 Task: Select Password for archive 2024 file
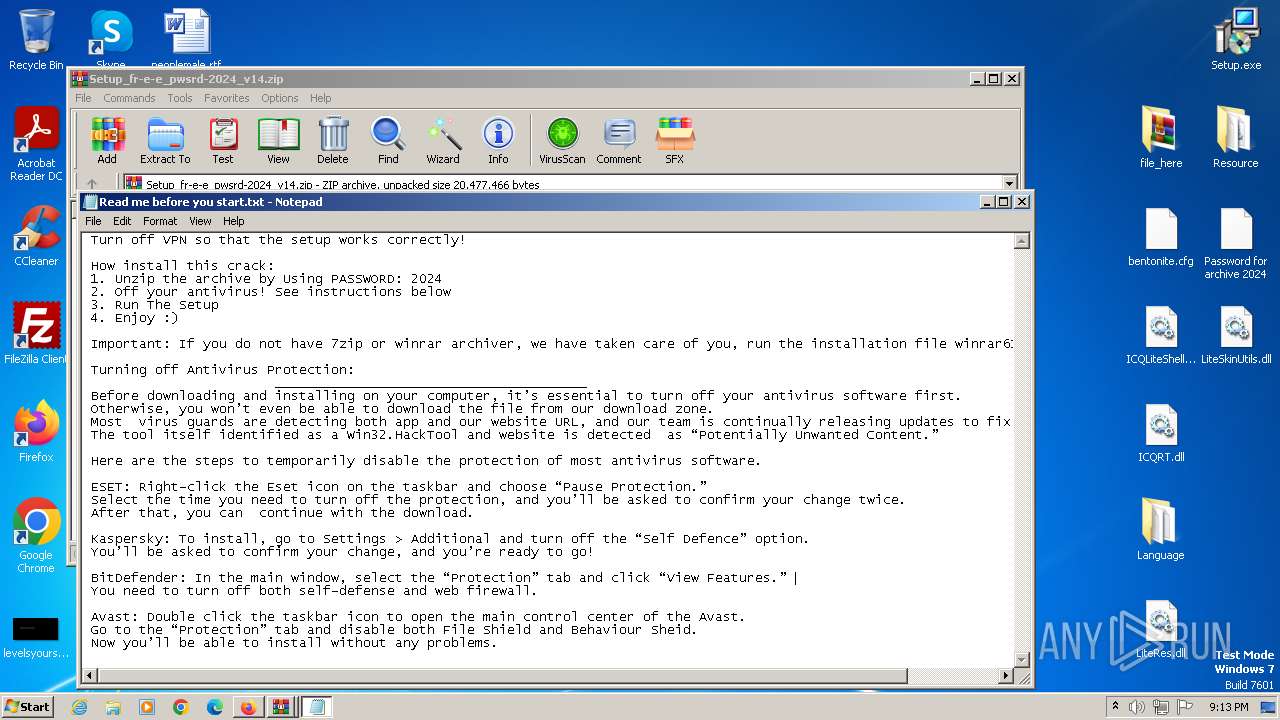(1236, 243)
